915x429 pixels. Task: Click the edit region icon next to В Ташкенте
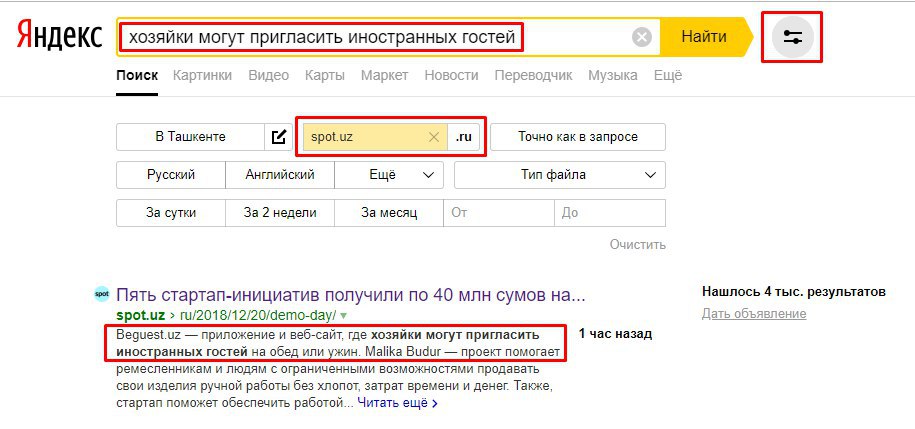279,137
